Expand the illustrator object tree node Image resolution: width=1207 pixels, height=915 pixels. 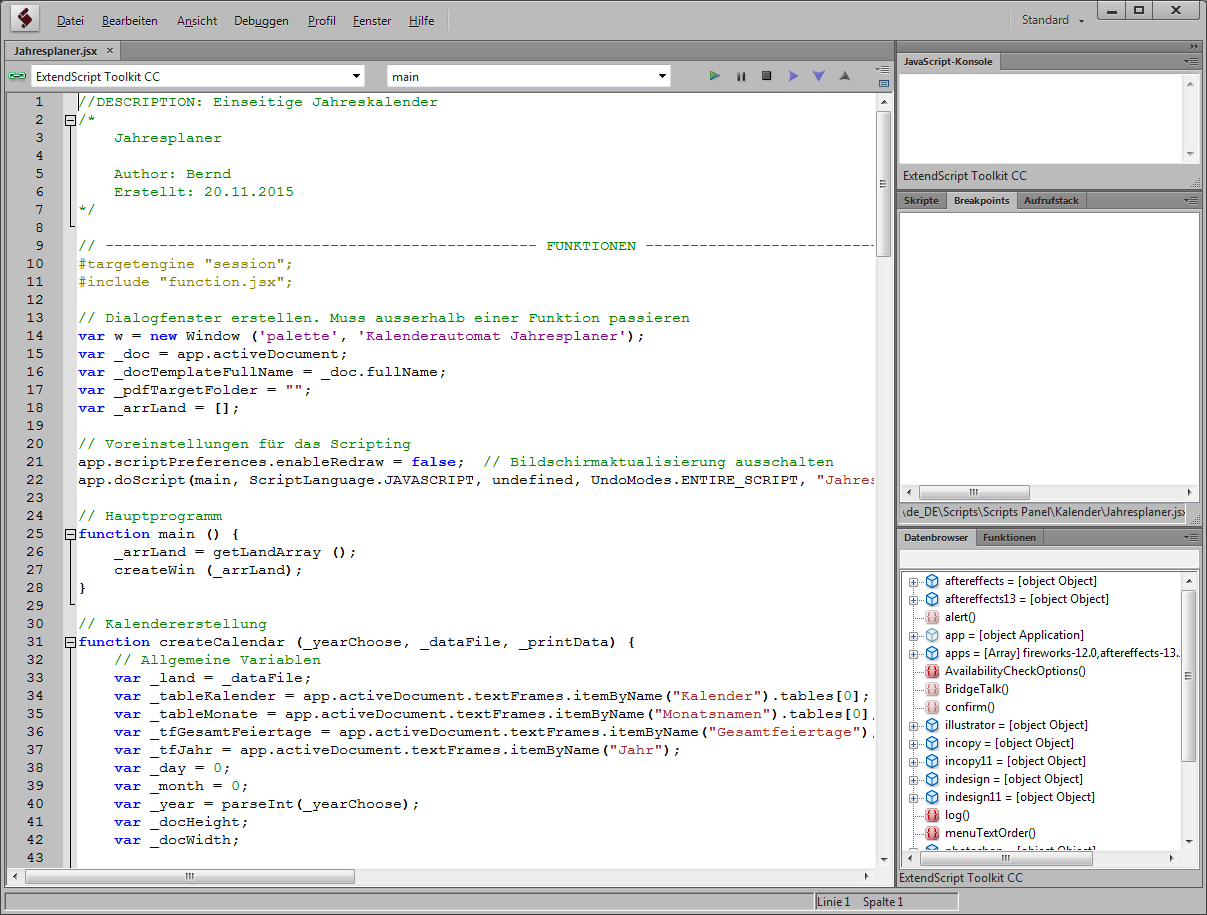(x=913, y=725)
